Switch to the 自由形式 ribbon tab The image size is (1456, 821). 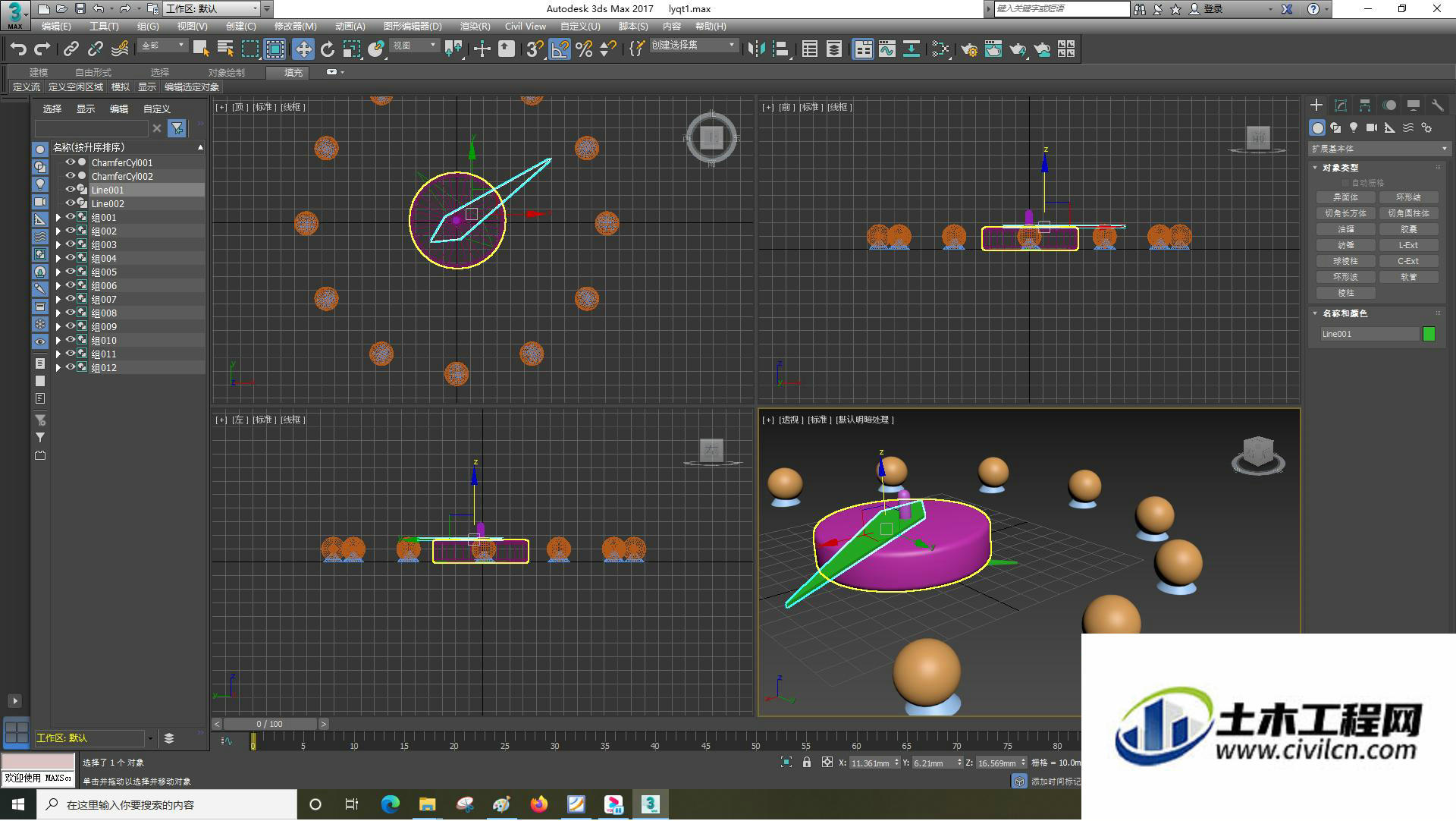(93, 73)
